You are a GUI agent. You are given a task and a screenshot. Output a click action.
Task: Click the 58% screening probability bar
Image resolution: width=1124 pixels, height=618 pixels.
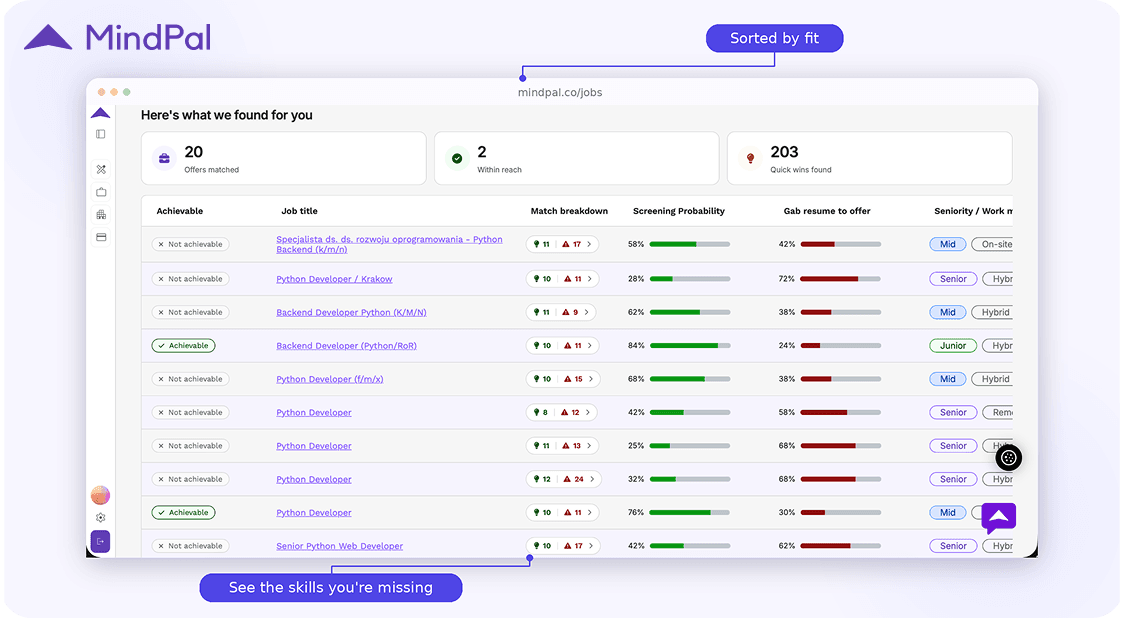click(x=690, y=244)
